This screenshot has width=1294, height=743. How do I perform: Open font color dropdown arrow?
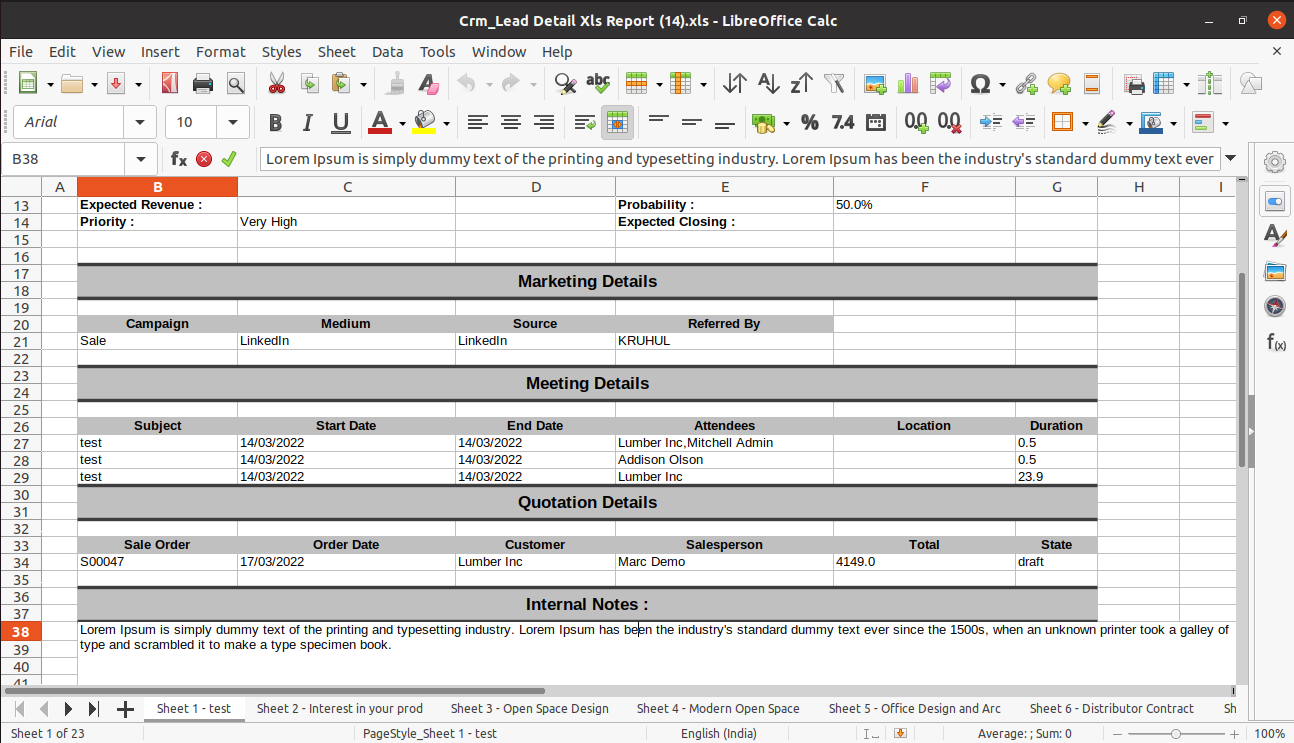[x=402, y=123]
